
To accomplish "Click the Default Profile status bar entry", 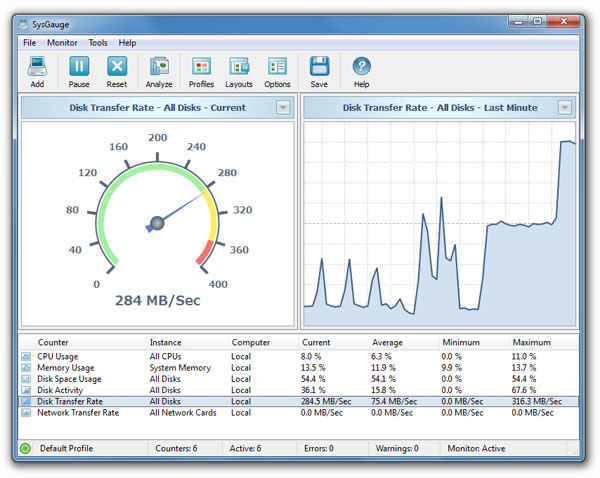I will pos(66,449).
